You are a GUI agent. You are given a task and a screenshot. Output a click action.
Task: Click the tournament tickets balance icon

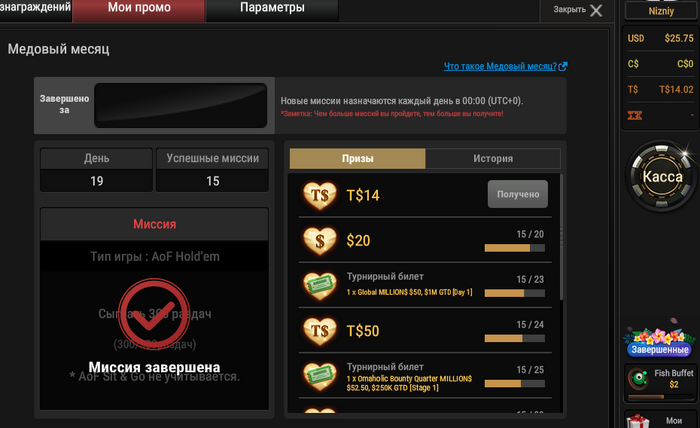[634, 116]
